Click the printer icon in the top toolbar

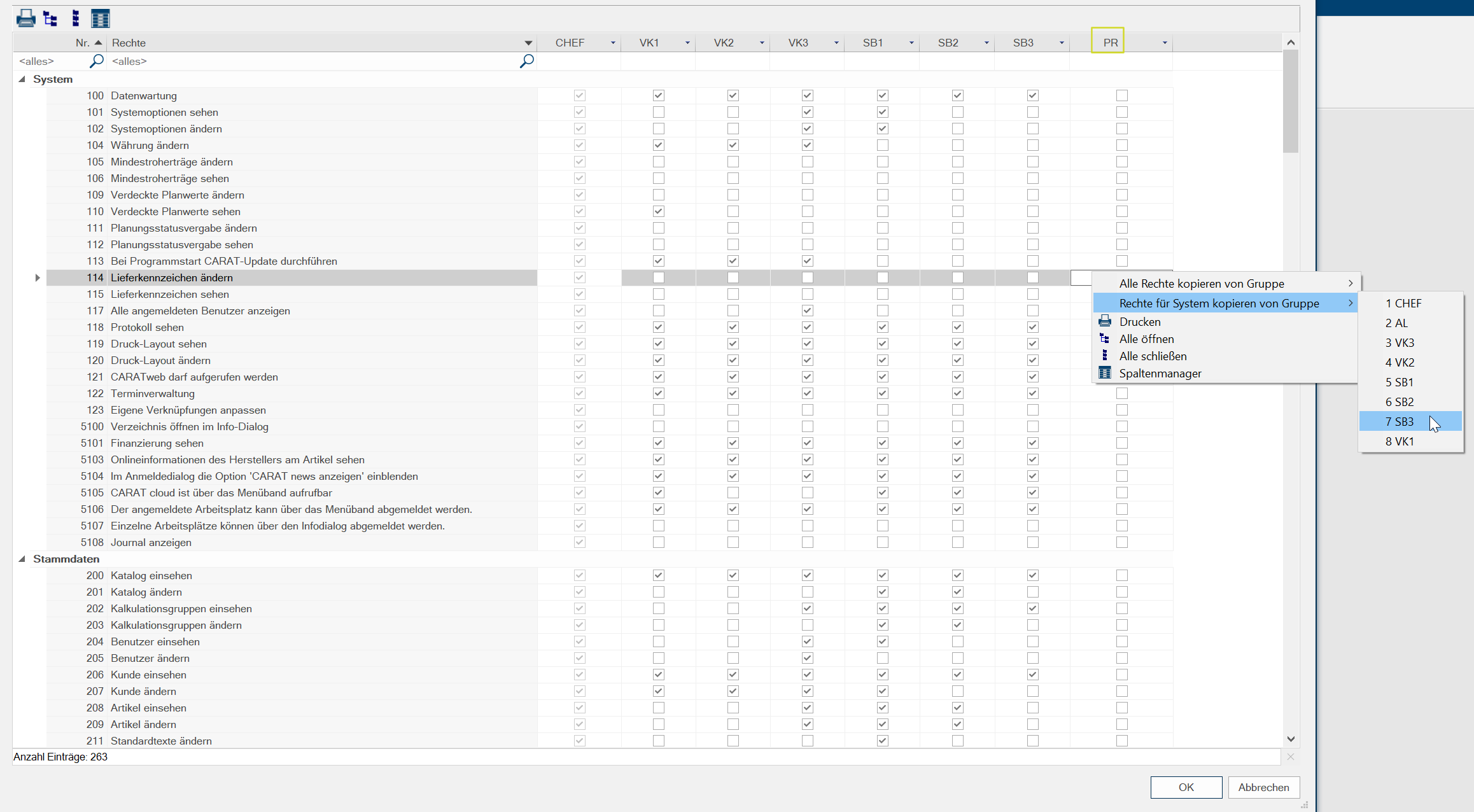pyautogui.click(x=25, y=18)
